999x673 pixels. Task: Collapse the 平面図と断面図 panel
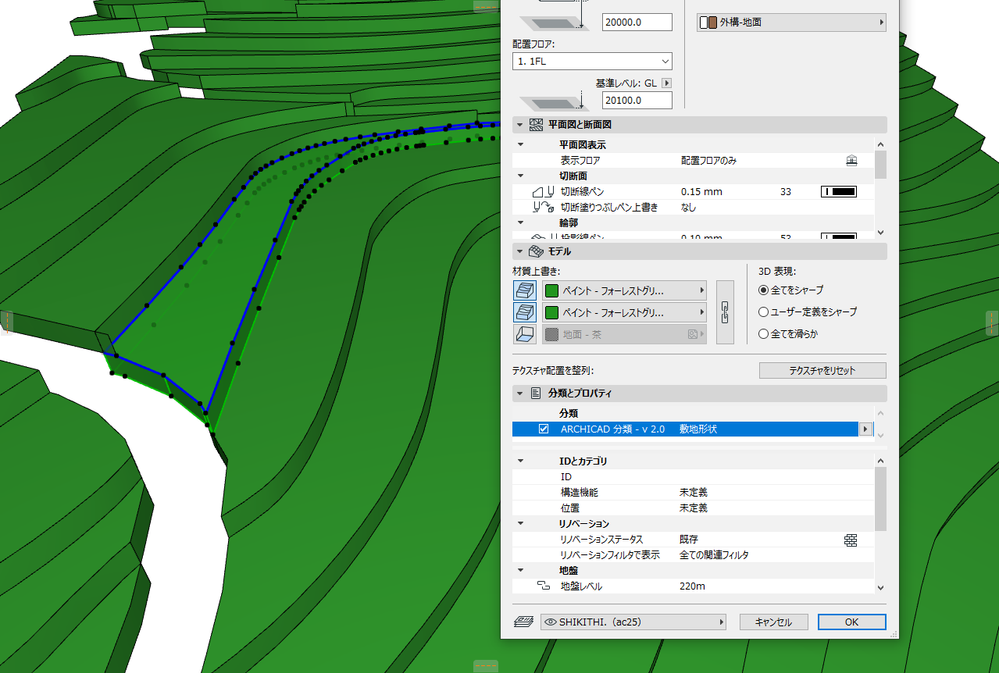coord(520,124)
